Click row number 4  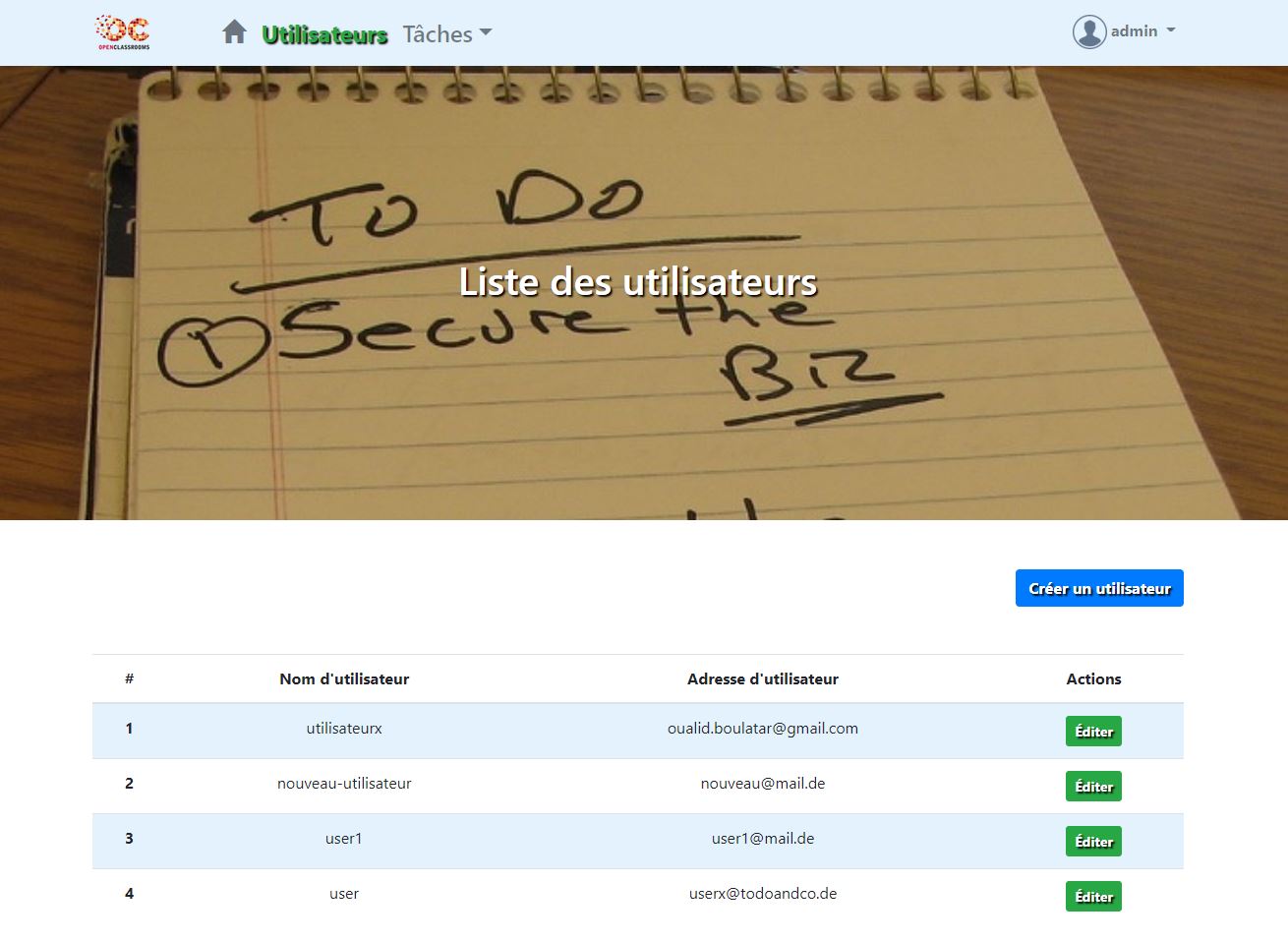129,894
